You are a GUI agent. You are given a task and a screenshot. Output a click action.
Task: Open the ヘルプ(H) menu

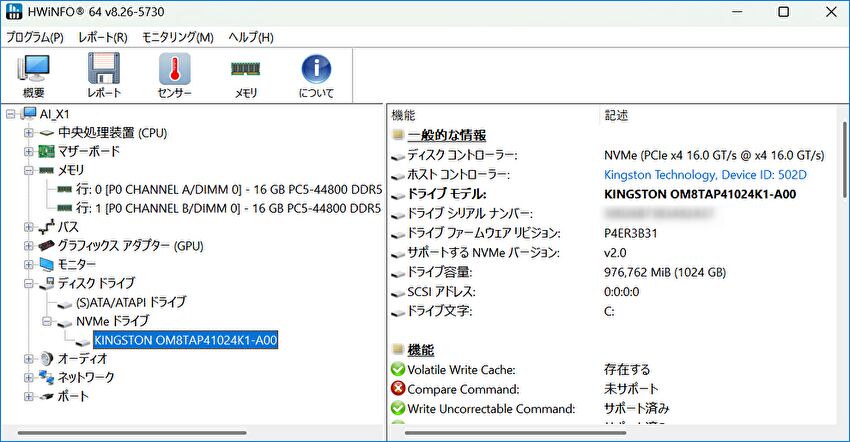250,37
